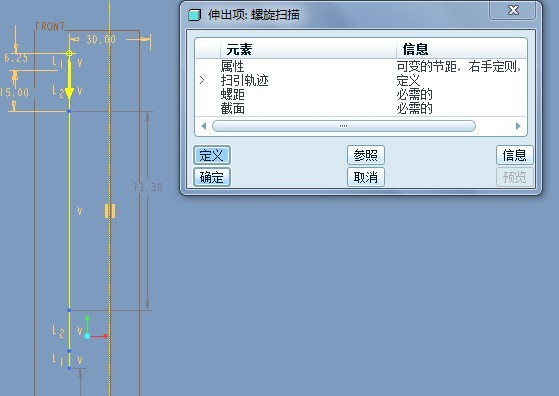Open the 参照 (References) button
559x396 pixels.
[x=366, y=155]
